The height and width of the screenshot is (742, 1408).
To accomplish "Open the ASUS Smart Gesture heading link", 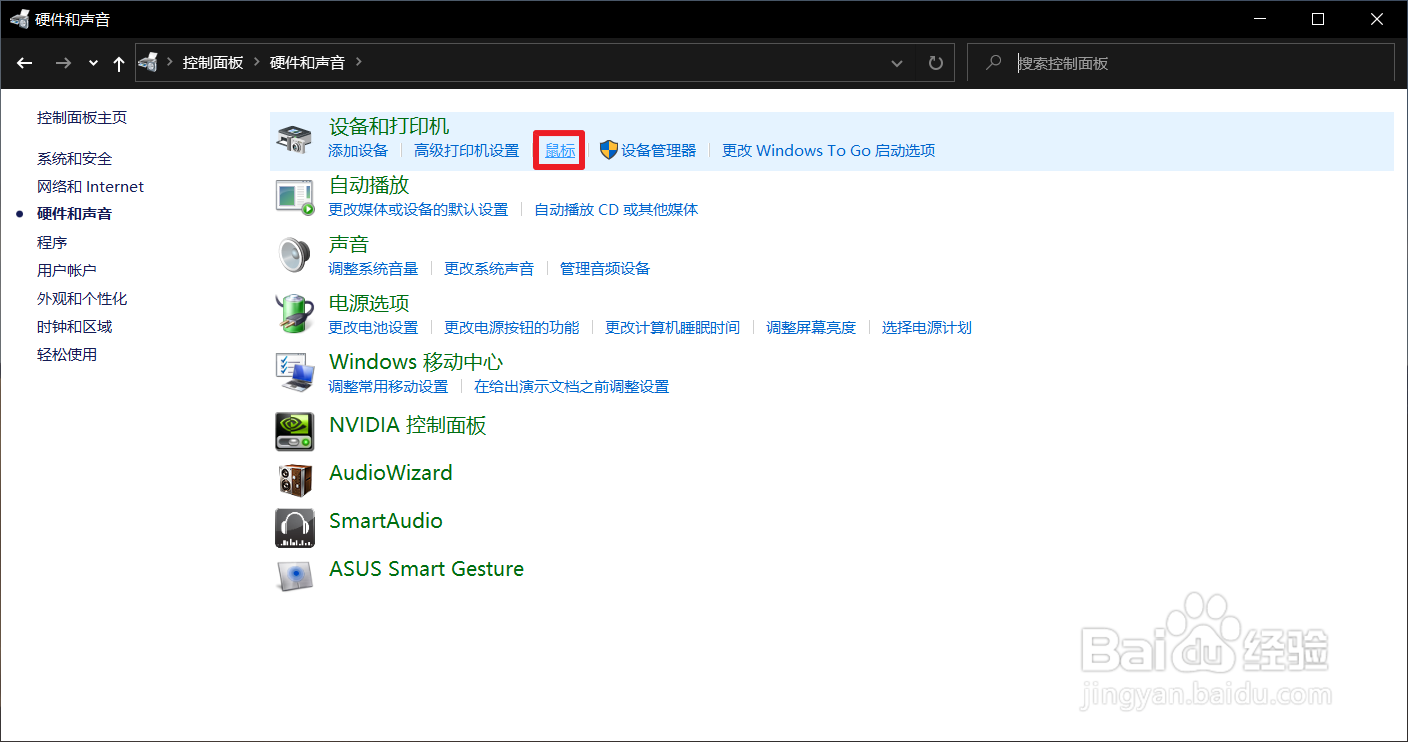I will tap(427, 569).
